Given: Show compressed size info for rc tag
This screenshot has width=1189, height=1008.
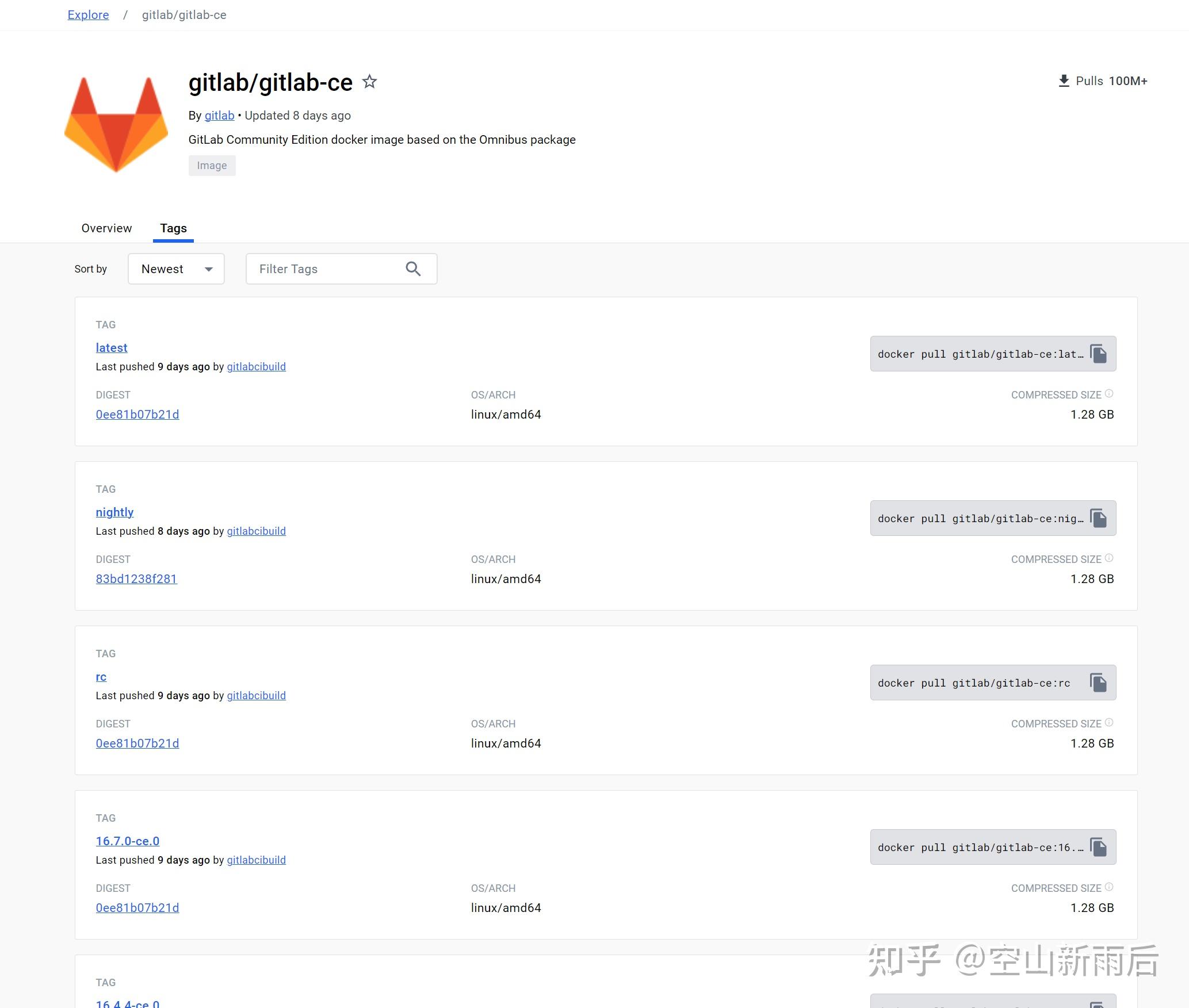Looking at the screenshot, I should tap(1109, 722).
